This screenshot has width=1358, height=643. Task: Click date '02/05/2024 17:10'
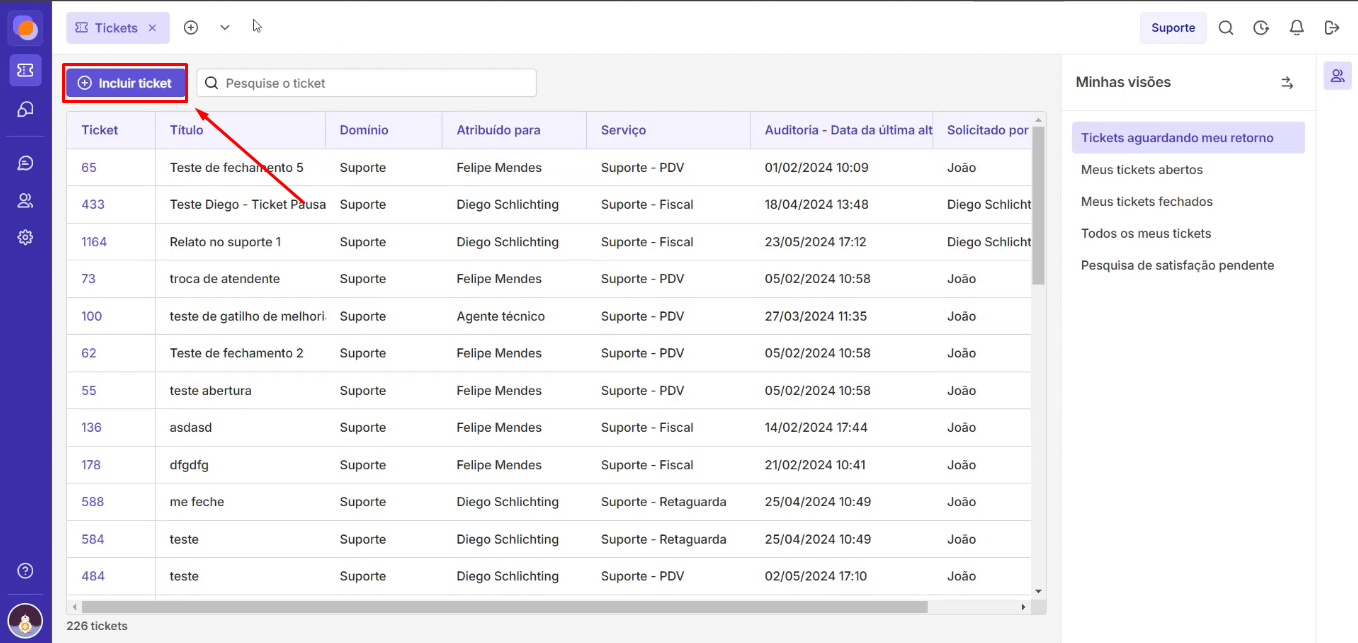816,576
